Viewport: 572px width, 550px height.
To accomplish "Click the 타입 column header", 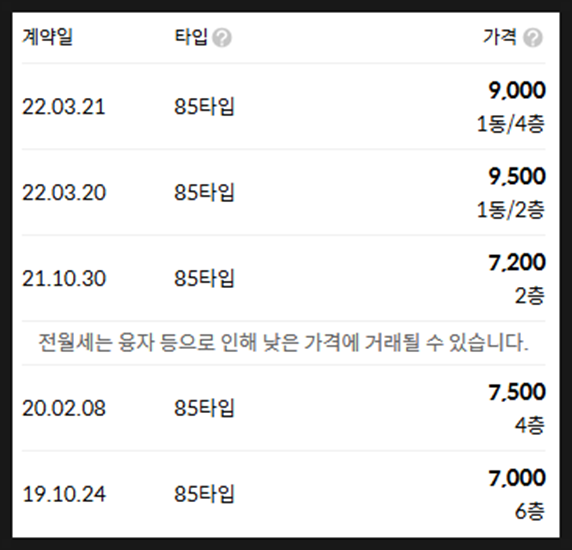I will [x=191, y=37].
